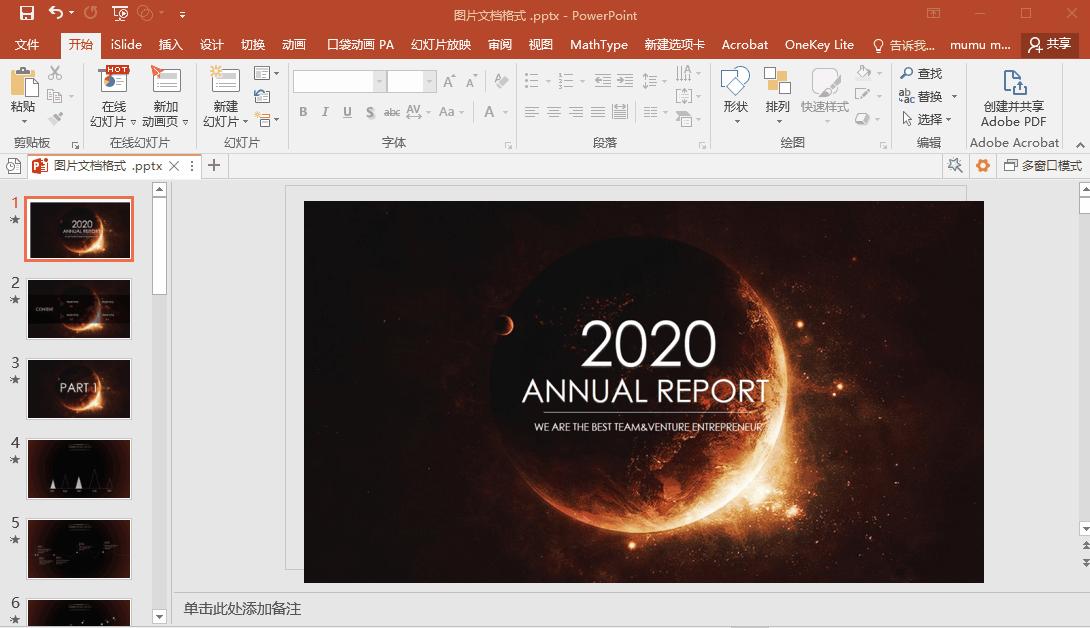
Task: Toggle the pin icon beside the gear
Action: point(956,166)
